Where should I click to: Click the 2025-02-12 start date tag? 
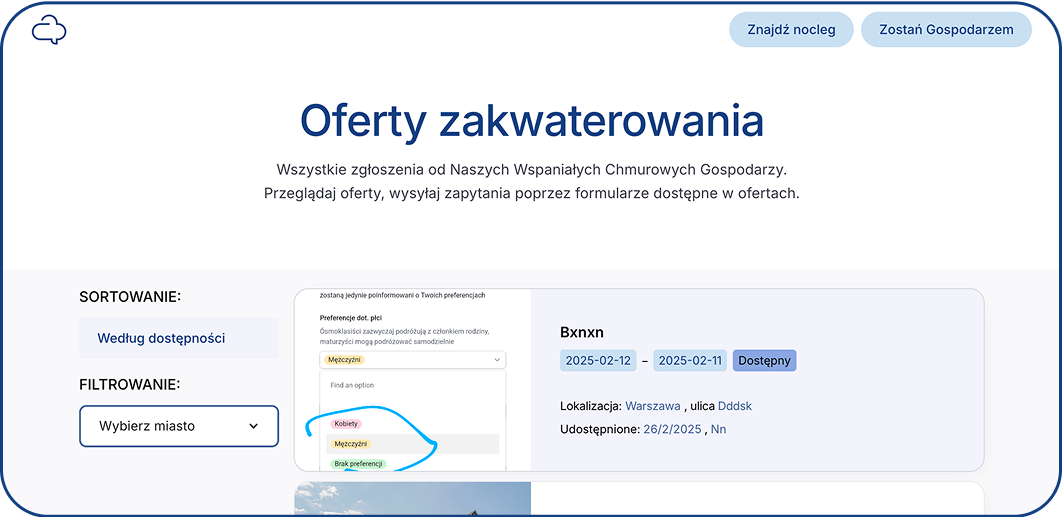[598, 360]
